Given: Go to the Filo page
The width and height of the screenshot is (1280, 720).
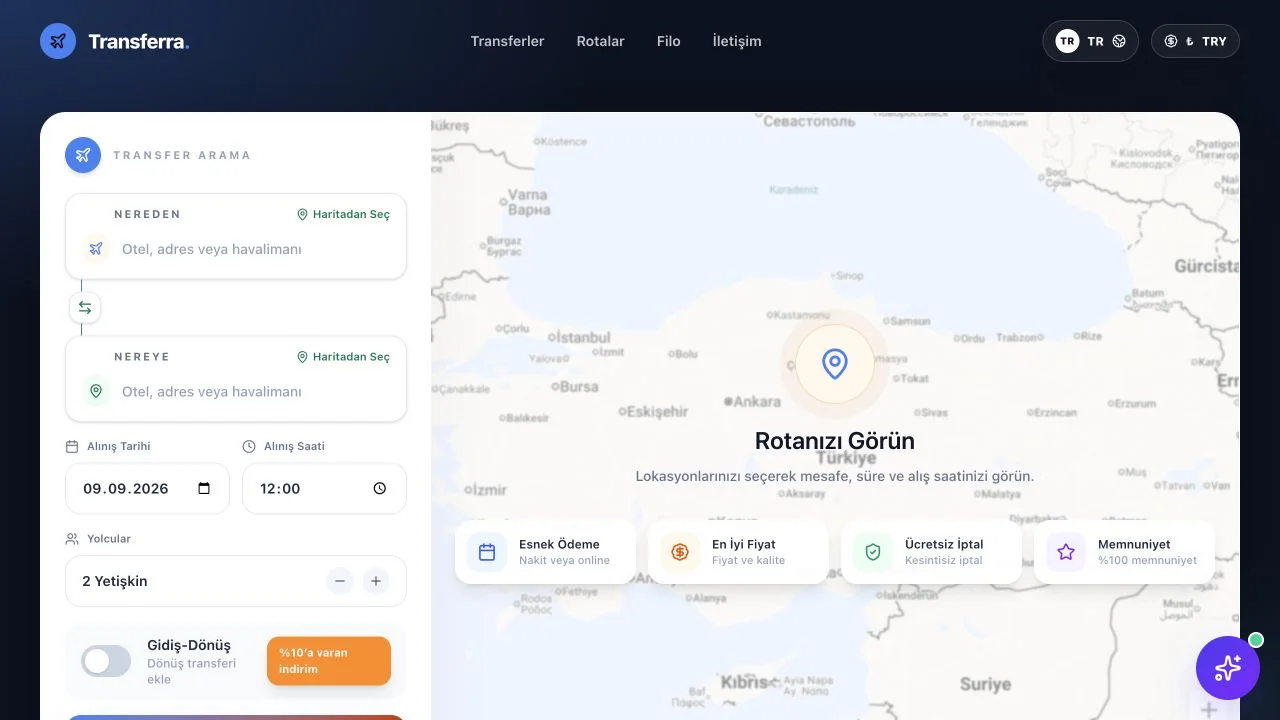Looking at the screenshot, I should pyautogui.click(x=668, y=41).
